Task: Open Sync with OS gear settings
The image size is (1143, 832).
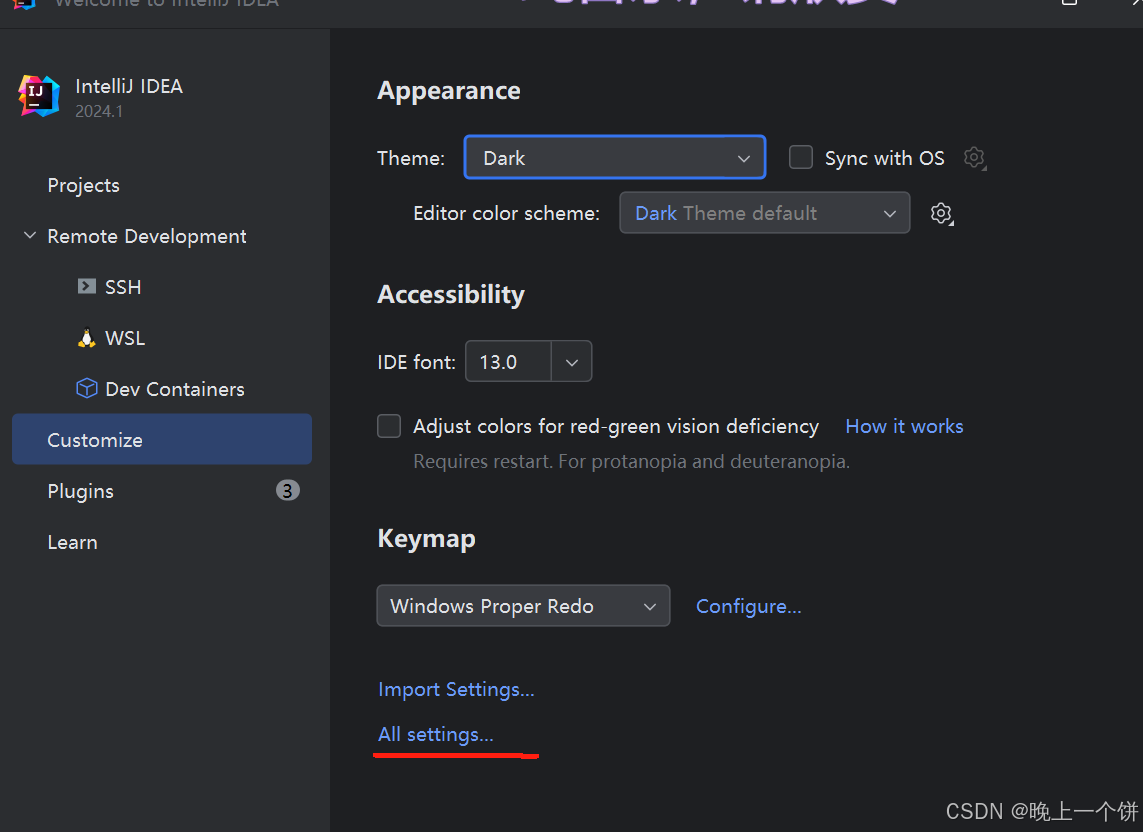Action: [x=975, y=158]
